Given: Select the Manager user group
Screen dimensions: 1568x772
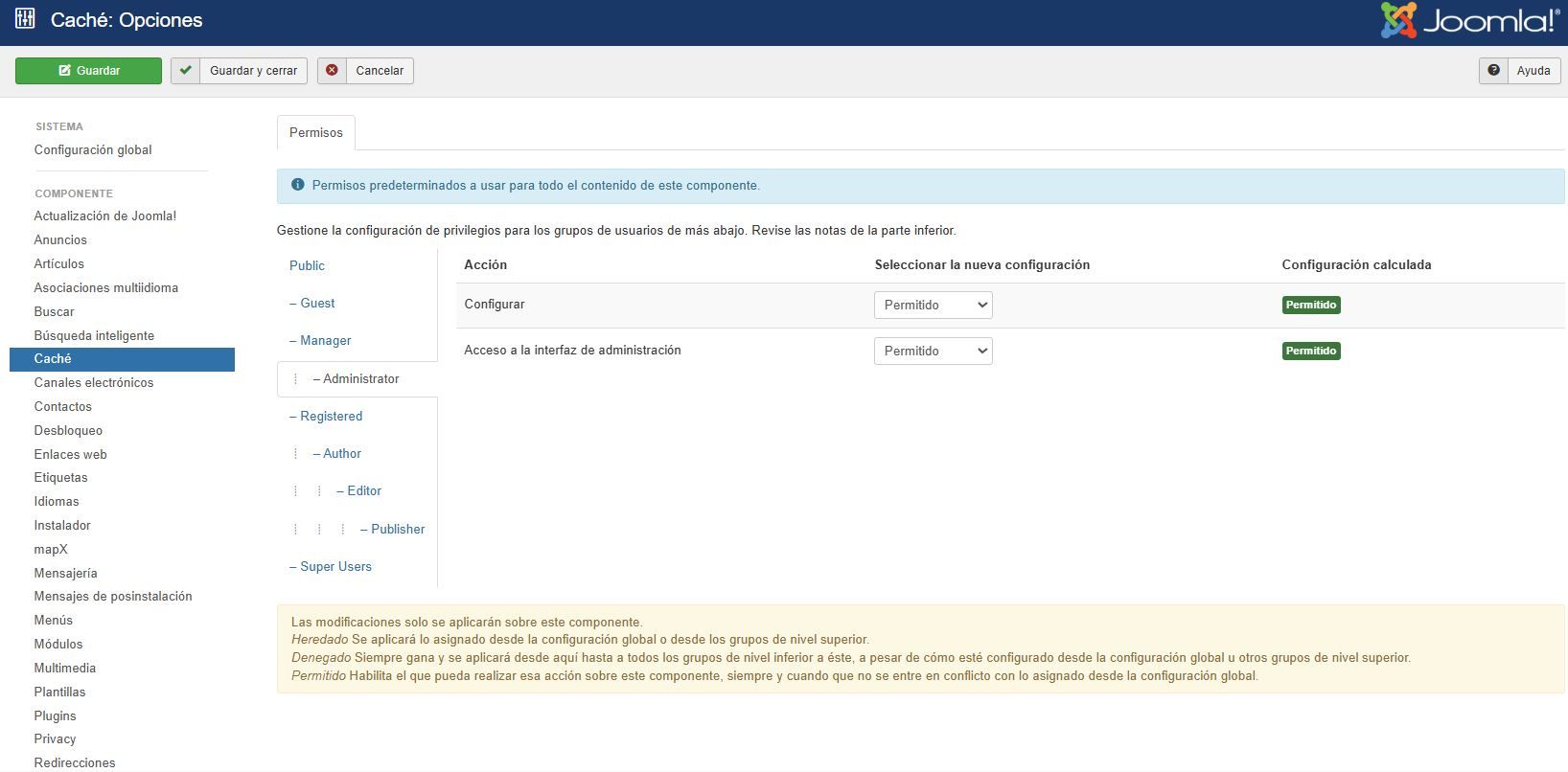Looking at the screenshot, I should pyautogui.click(x=325, y=341).
